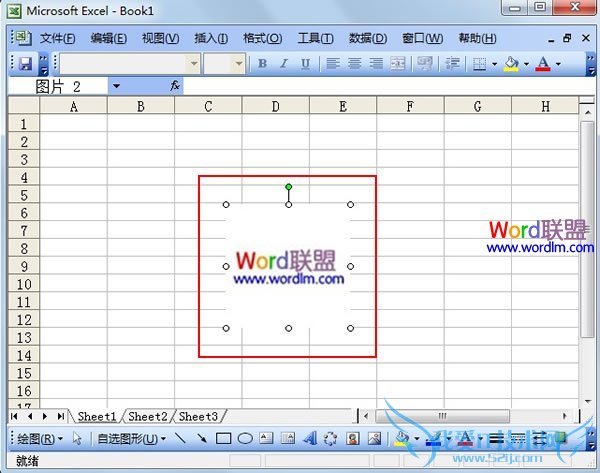Viewport: 600px width, 473px height.
Task: Switch to Sheet2 tab
Action: (148, 416)
